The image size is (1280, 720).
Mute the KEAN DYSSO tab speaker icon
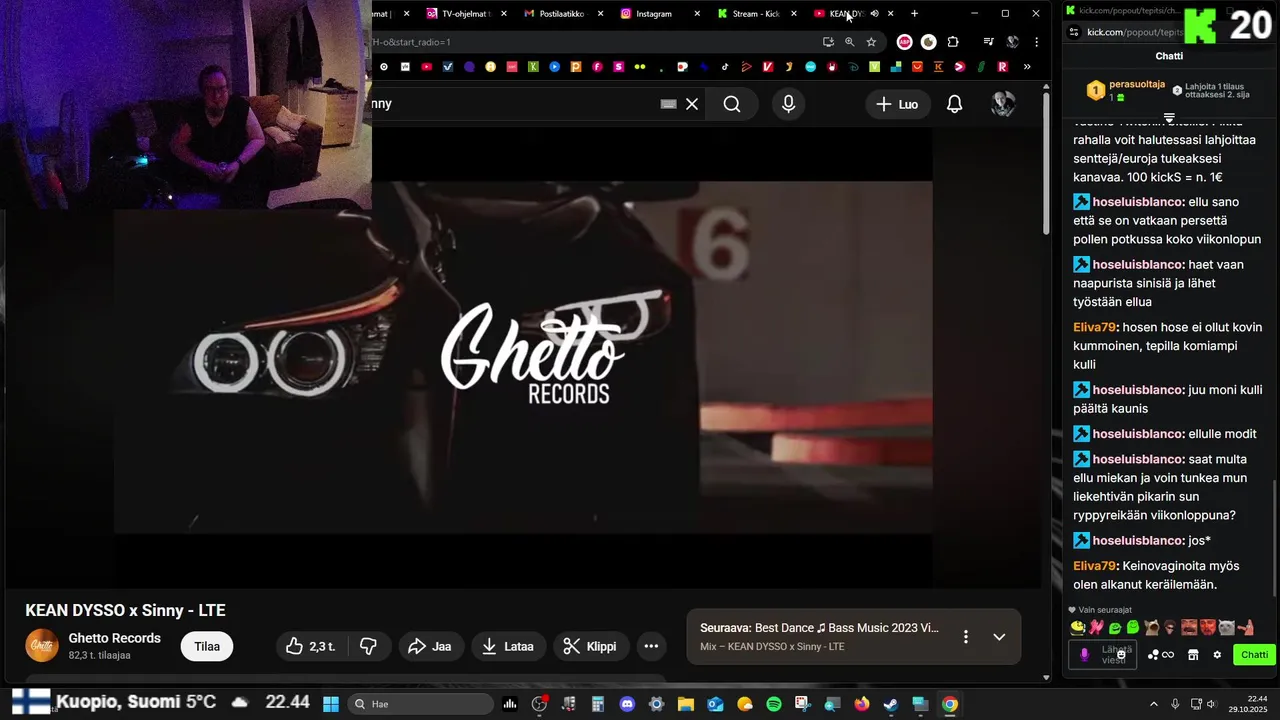coord(874,14)
